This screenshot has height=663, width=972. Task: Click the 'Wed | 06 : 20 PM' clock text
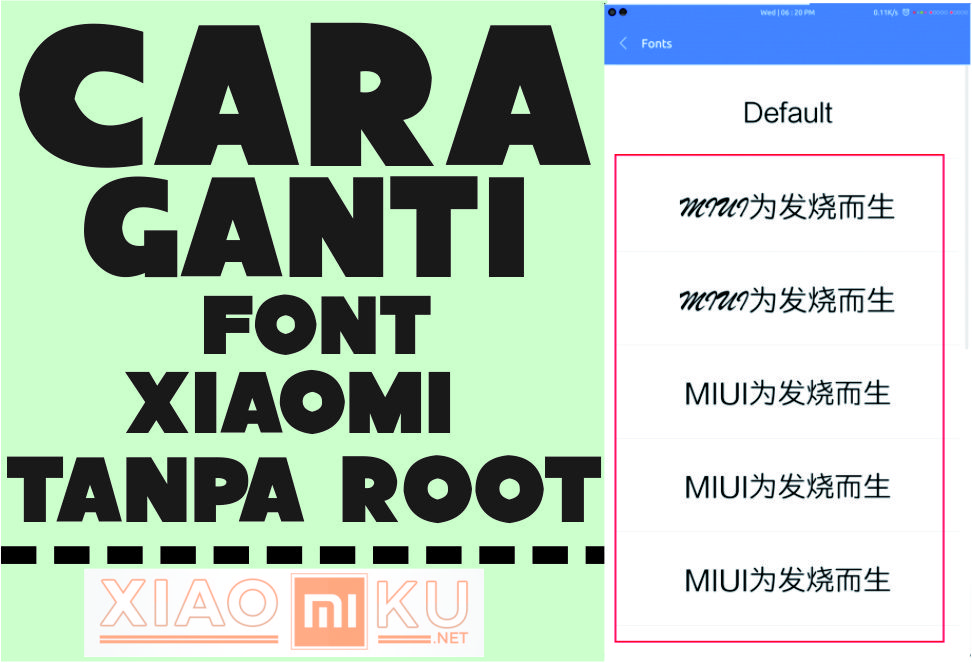tap(787, 12)
